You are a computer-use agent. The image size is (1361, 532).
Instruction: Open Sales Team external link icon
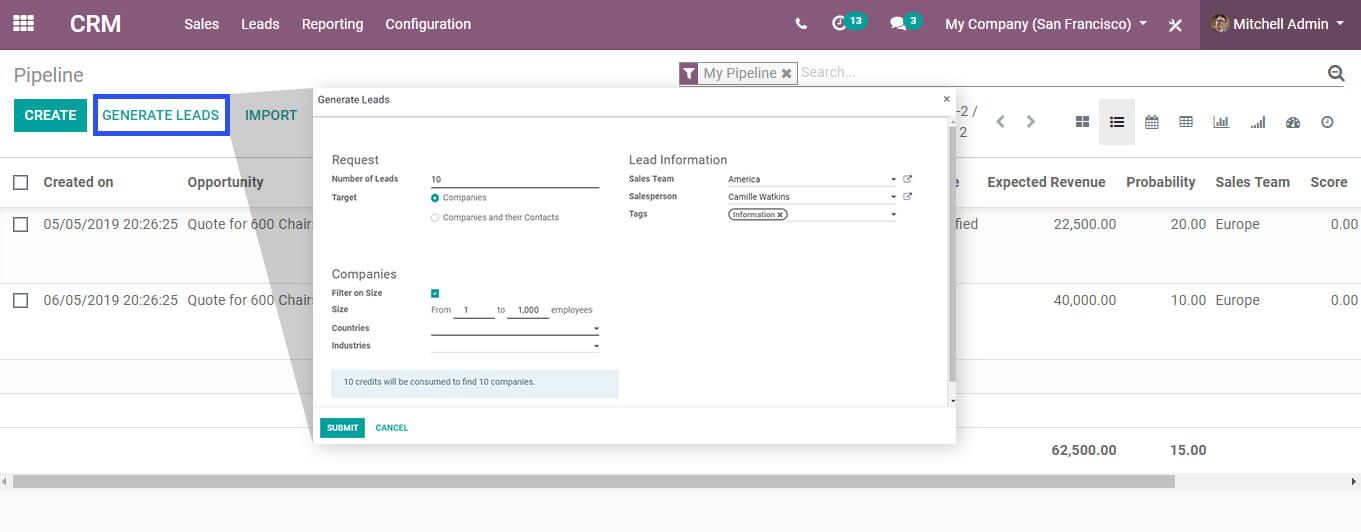point(907,179)
